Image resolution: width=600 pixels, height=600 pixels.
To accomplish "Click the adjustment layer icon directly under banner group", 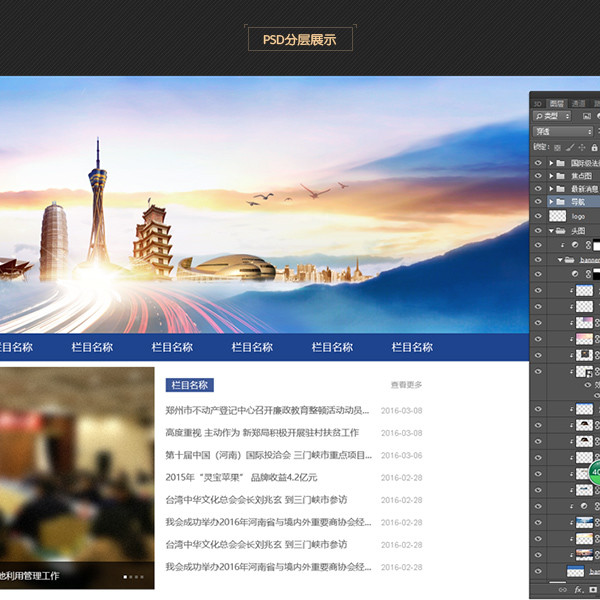I will (x=575, y=274).
